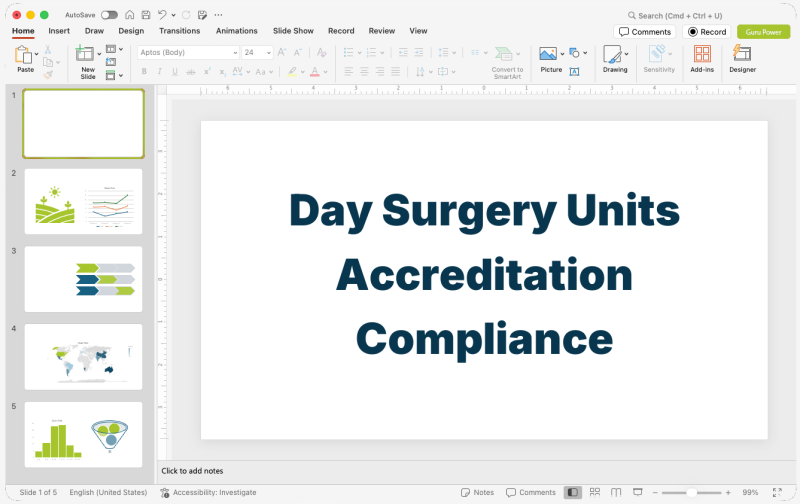Open the slide Layout dropdown
The image size is (800, 504).
114,49
